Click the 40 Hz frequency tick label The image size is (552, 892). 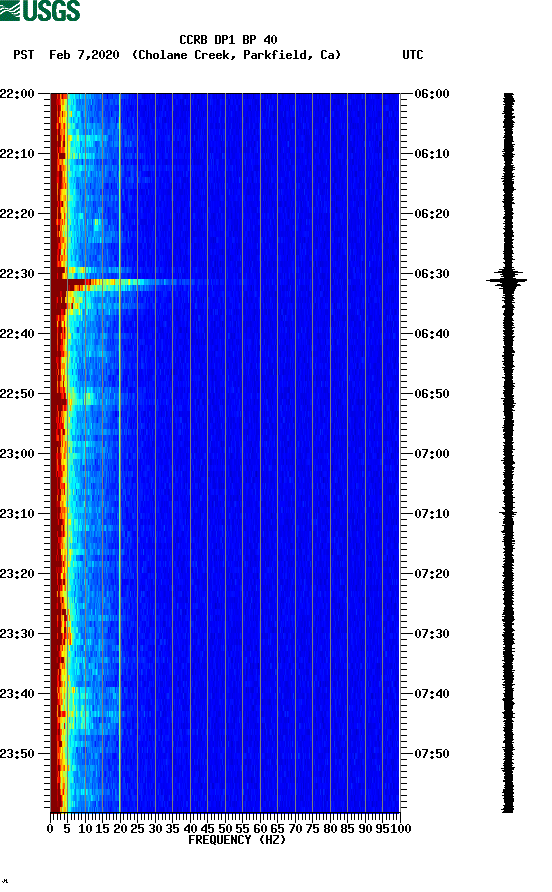click(190, 829)
